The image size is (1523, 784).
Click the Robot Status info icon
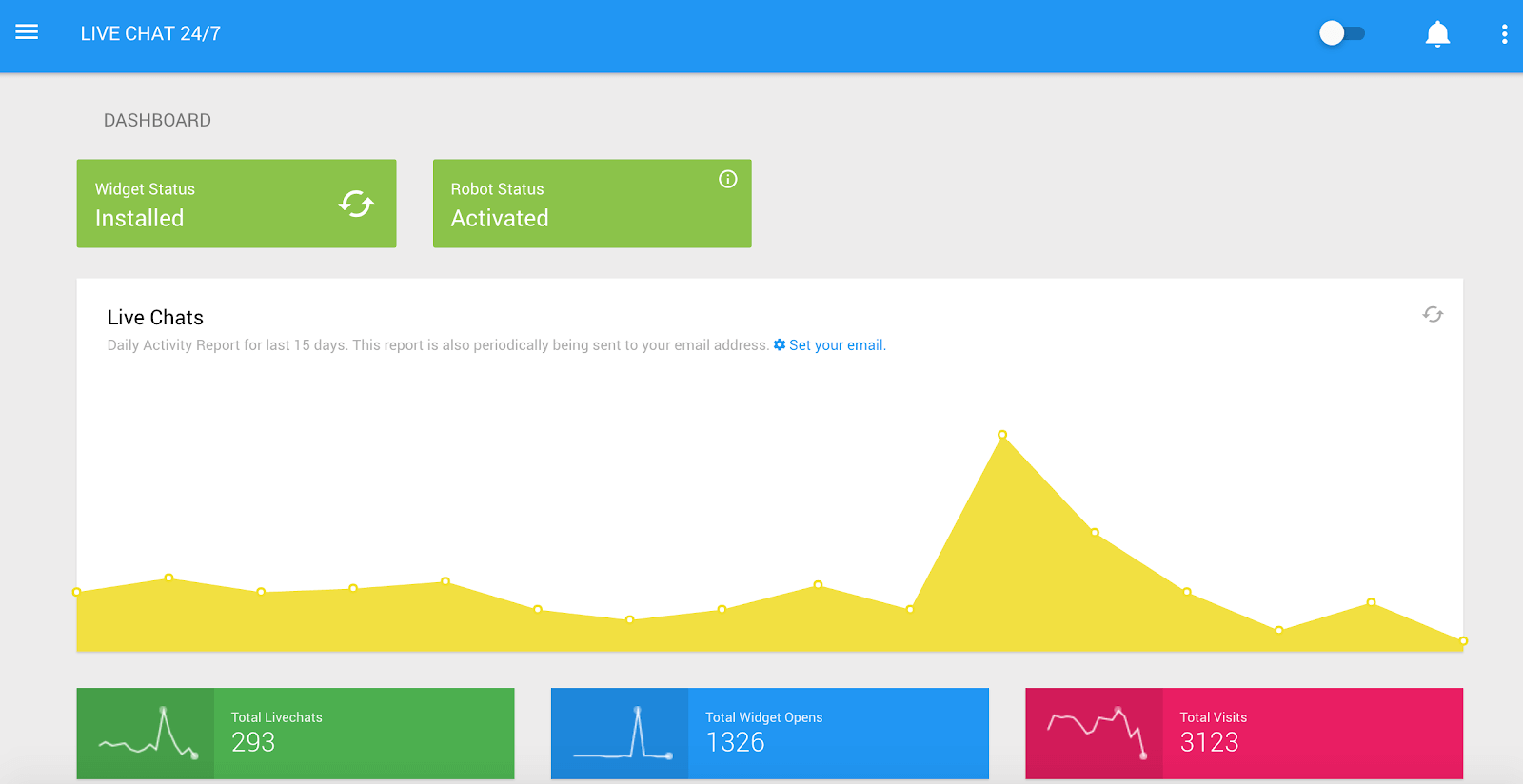[x=727, y=179]
